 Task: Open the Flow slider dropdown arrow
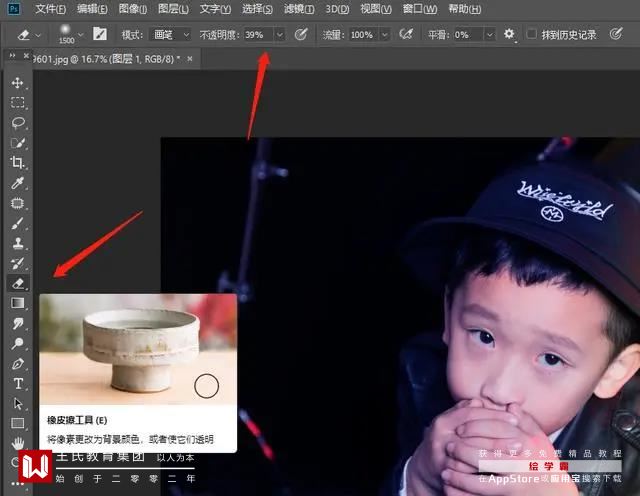(384, 35)
